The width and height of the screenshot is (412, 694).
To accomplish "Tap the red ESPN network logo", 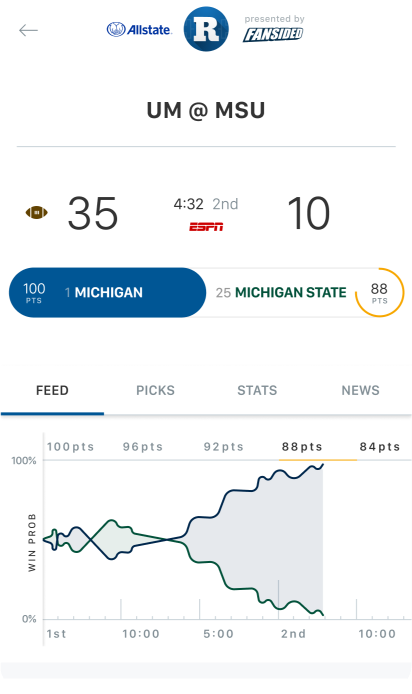I will pyautogui.click(x=206, y=227).
